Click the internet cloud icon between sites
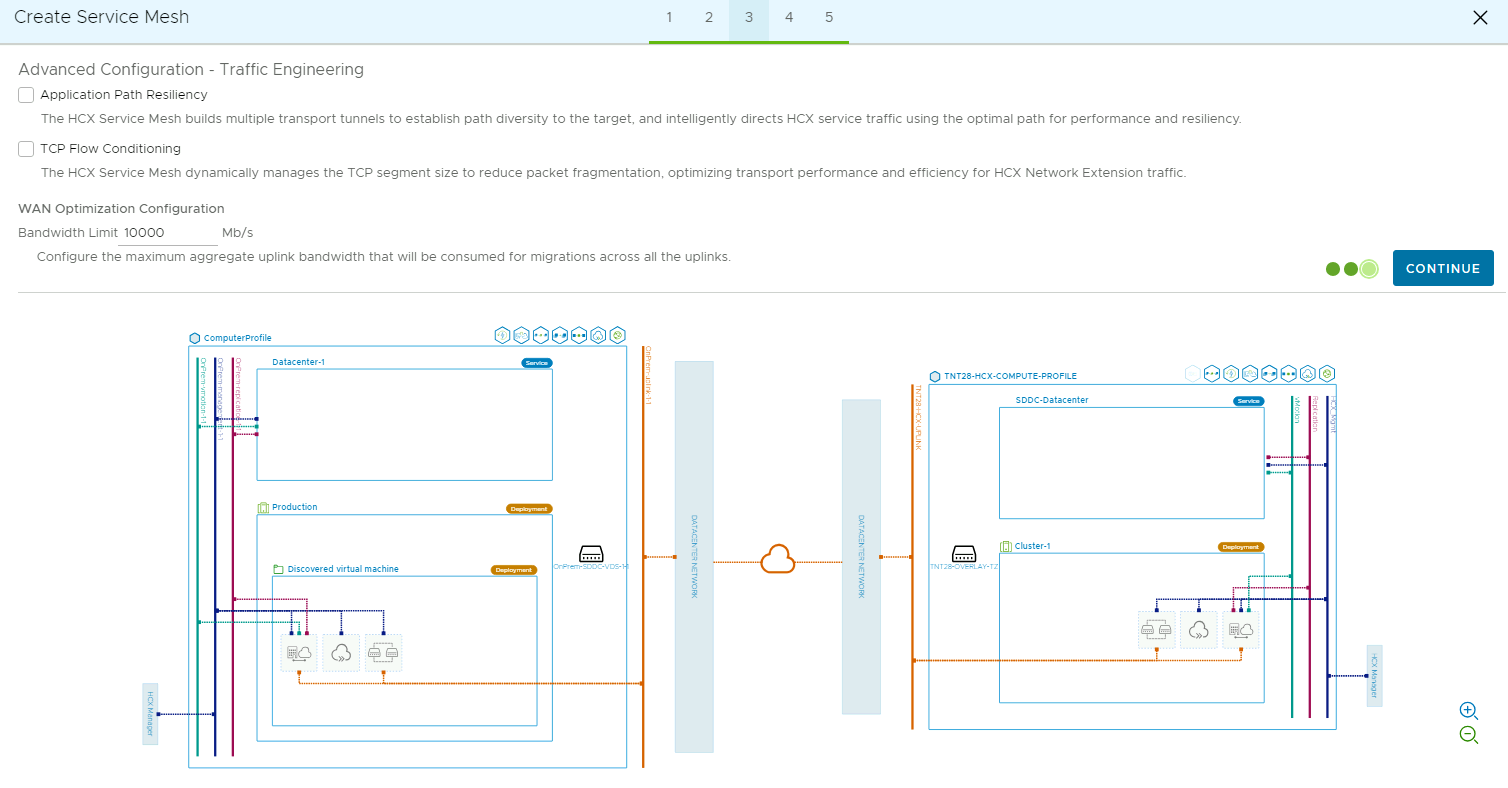 (x=777, y=559)
